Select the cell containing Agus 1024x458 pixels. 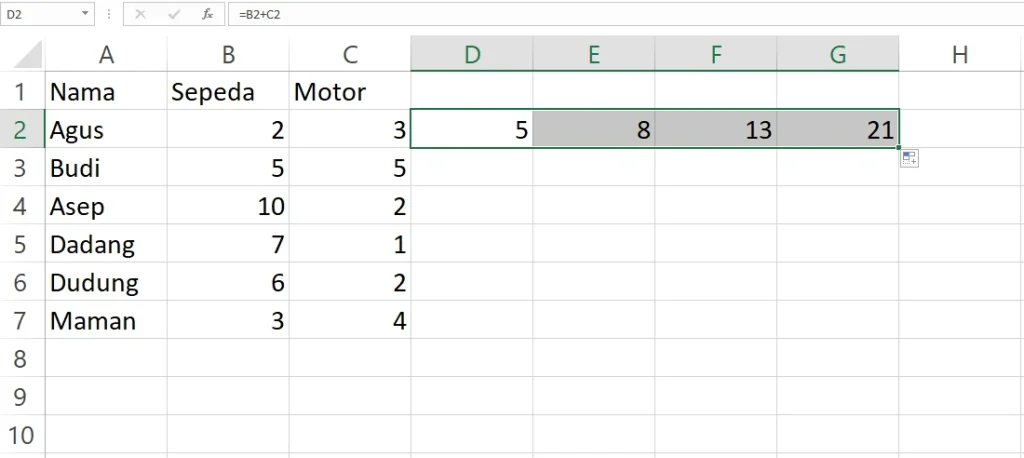point(106,129)
